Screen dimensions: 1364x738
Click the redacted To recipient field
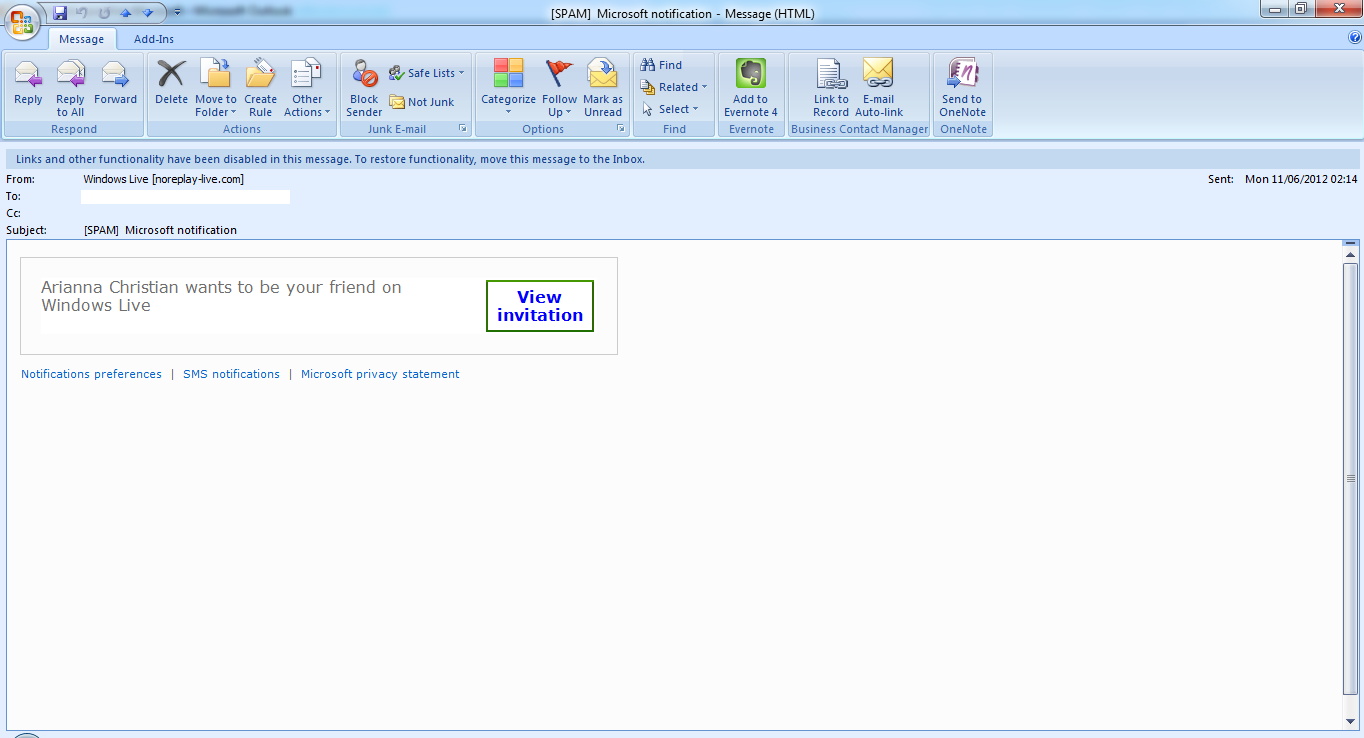[x=185, y=197]
